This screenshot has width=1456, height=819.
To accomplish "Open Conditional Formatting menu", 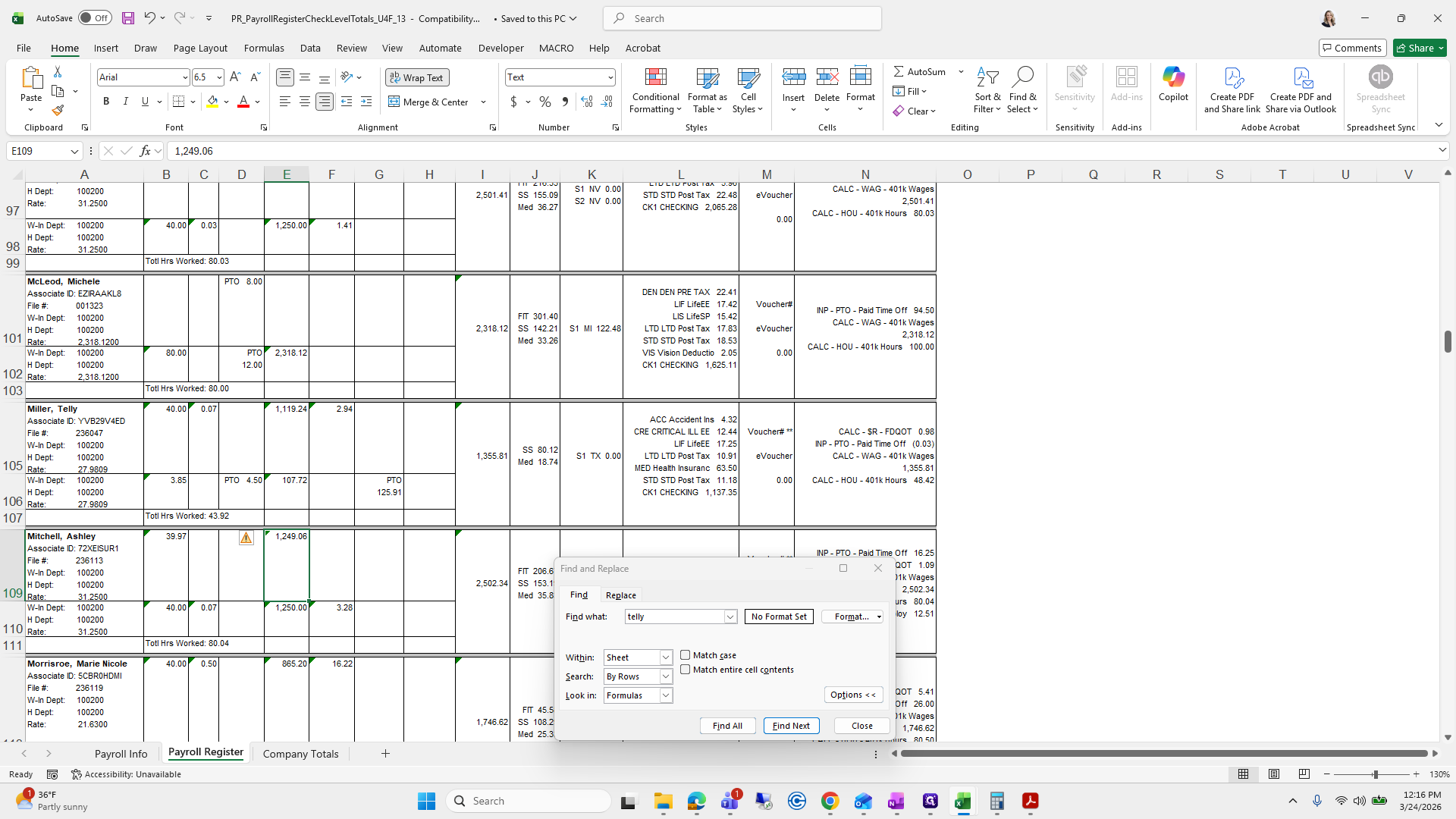I will pyautogui.click(x=655, y=91).
